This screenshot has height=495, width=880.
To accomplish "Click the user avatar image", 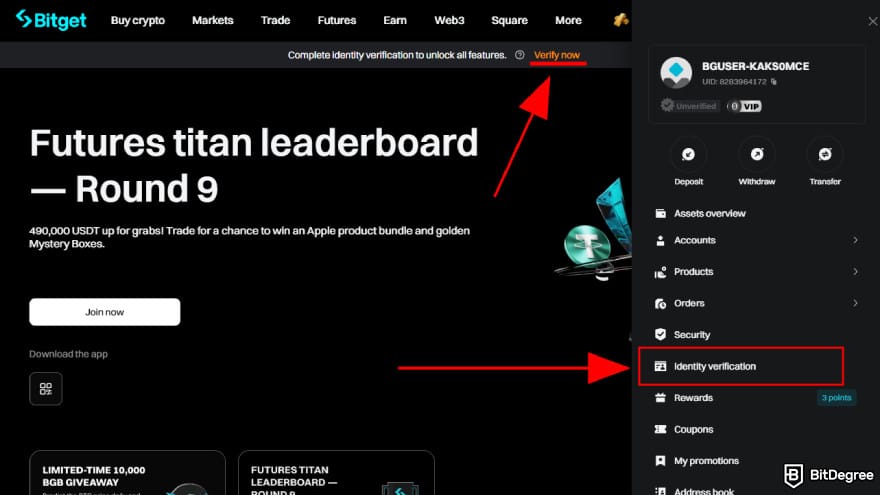I will click(676, 72).
